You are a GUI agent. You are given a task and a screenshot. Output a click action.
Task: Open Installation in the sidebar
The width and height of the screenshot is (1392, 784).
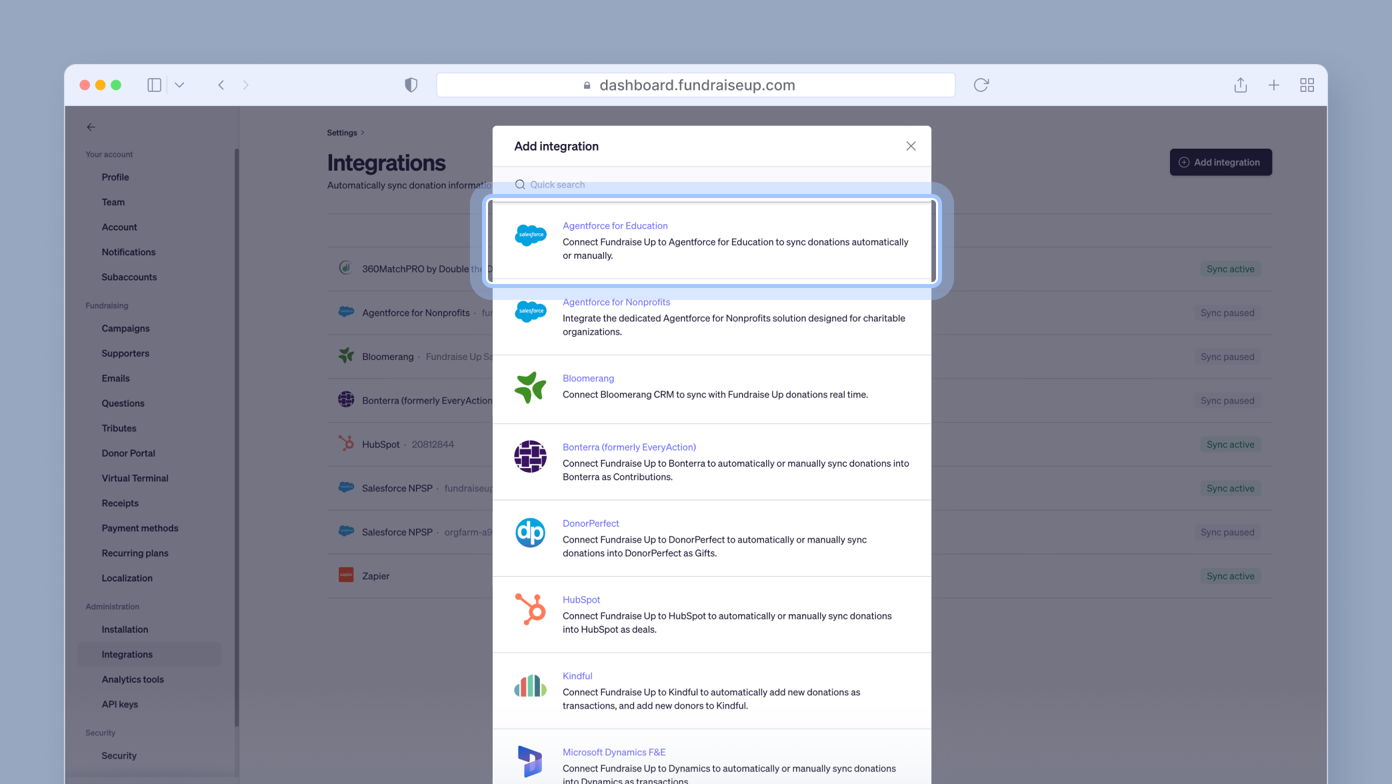125,629
